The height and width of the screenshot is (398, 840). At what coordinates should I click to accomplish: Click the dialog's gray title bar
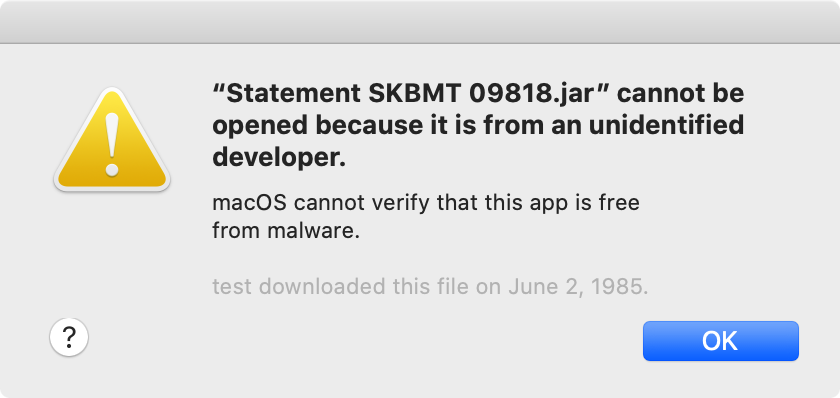[x=420, y=21]
